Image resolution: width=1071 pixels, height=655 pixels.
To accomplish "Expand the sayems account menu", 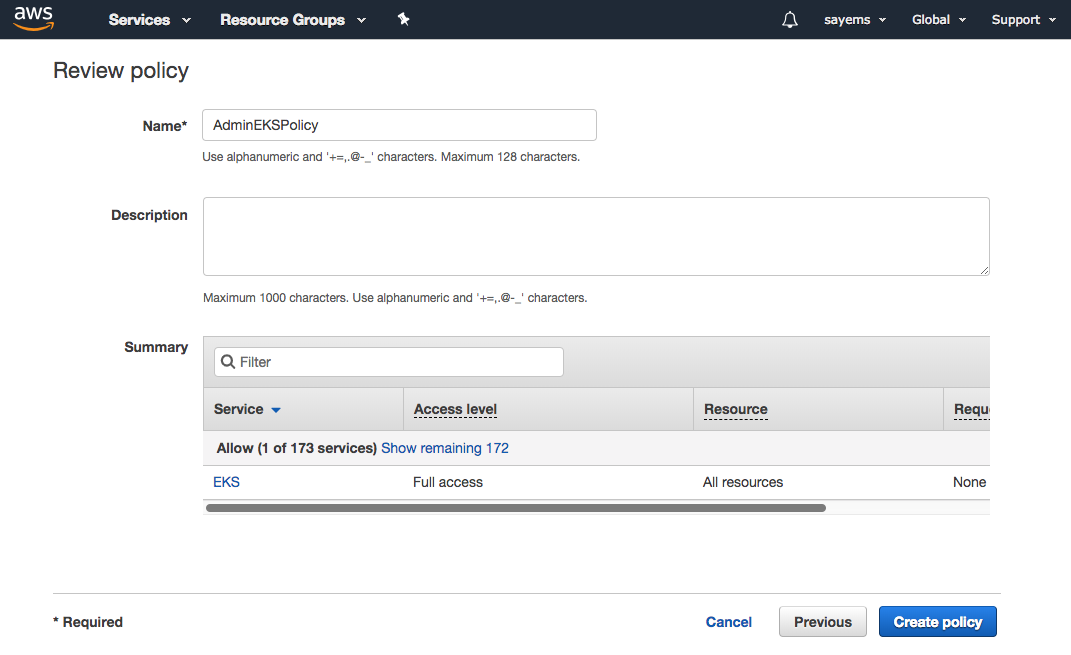I will pos(854,20).
